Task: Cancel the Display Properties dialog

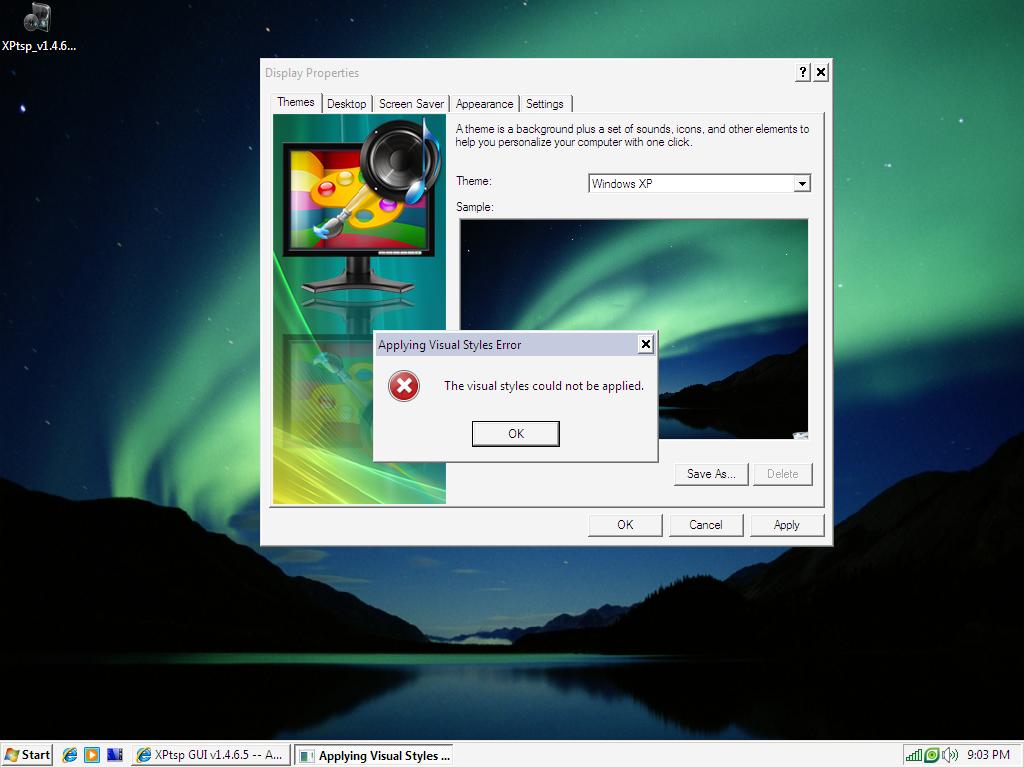Action: pos(706,525)
